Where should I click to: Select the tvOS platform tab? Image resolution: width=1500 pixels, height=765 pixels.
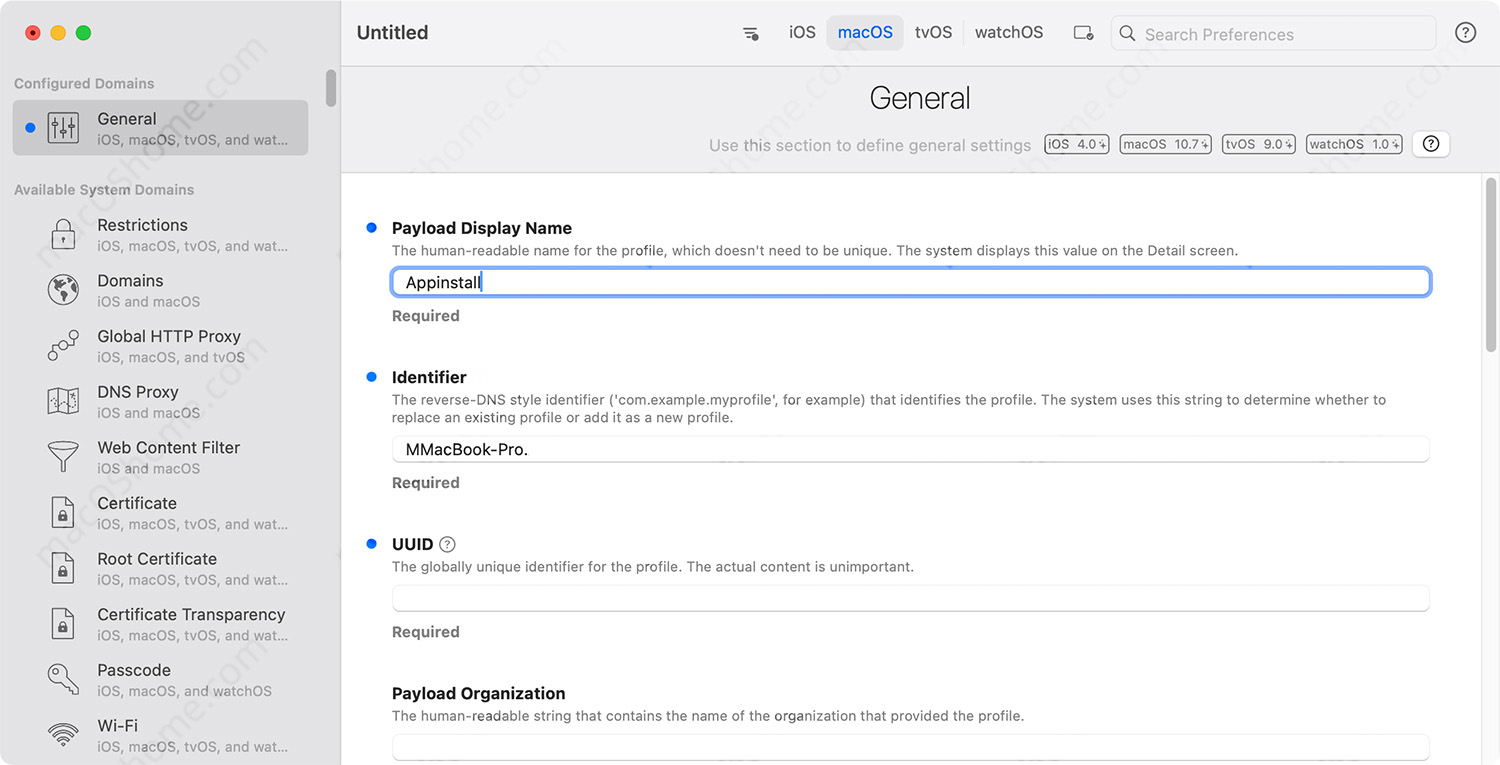[x=933, y=33]
